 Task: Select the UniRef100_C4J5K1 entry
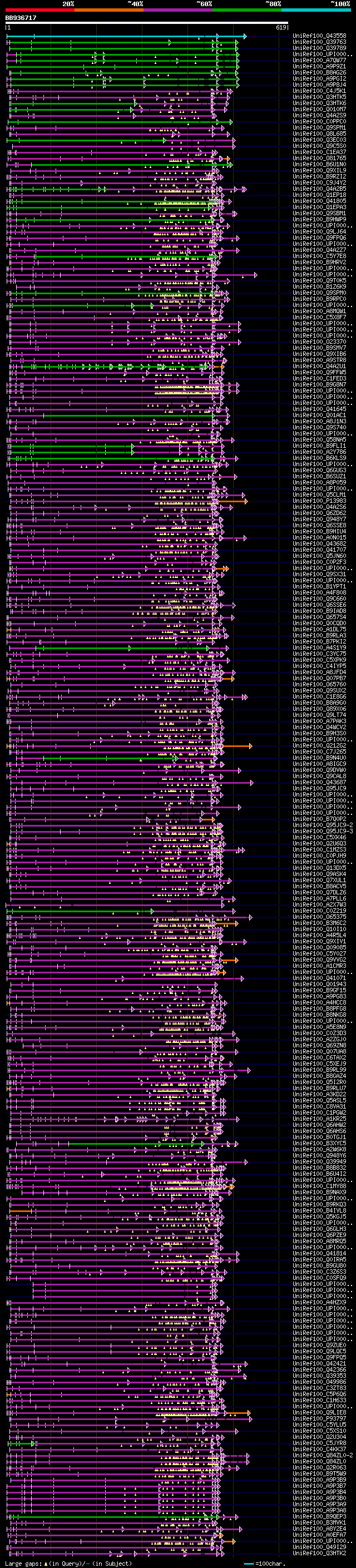click(x=319, y=91)
